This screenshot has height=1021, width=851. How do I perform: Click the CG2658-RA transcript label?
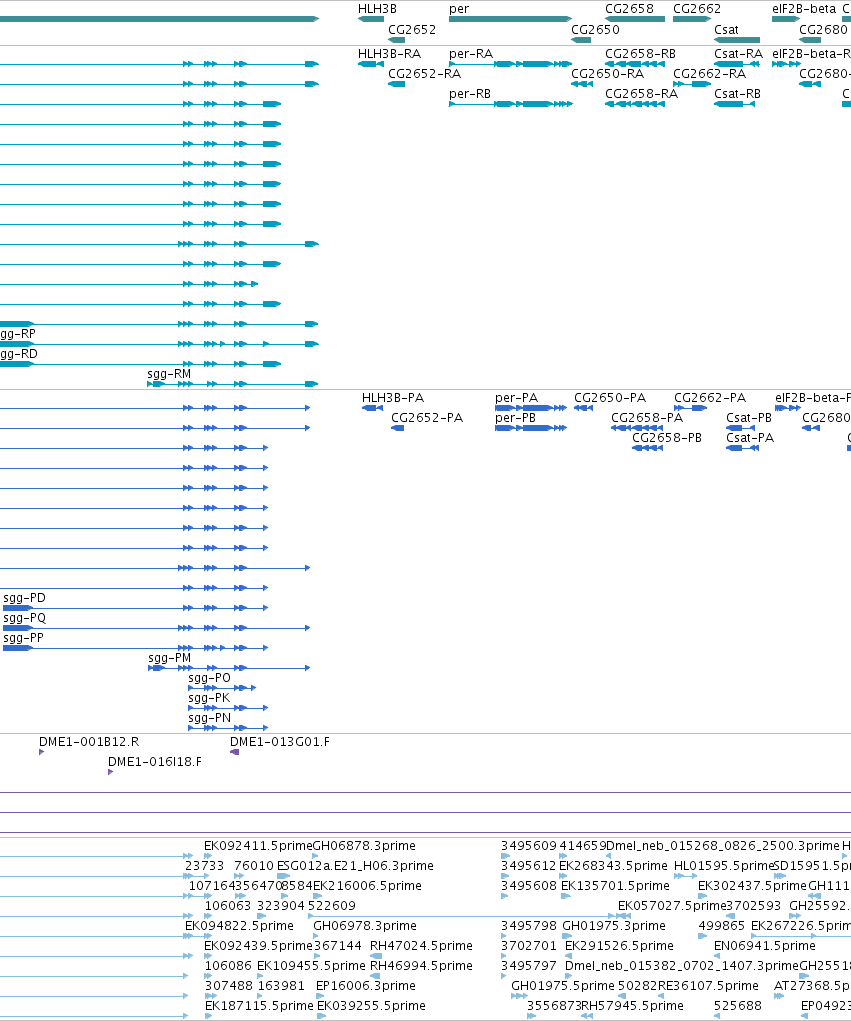coord(641,94)
